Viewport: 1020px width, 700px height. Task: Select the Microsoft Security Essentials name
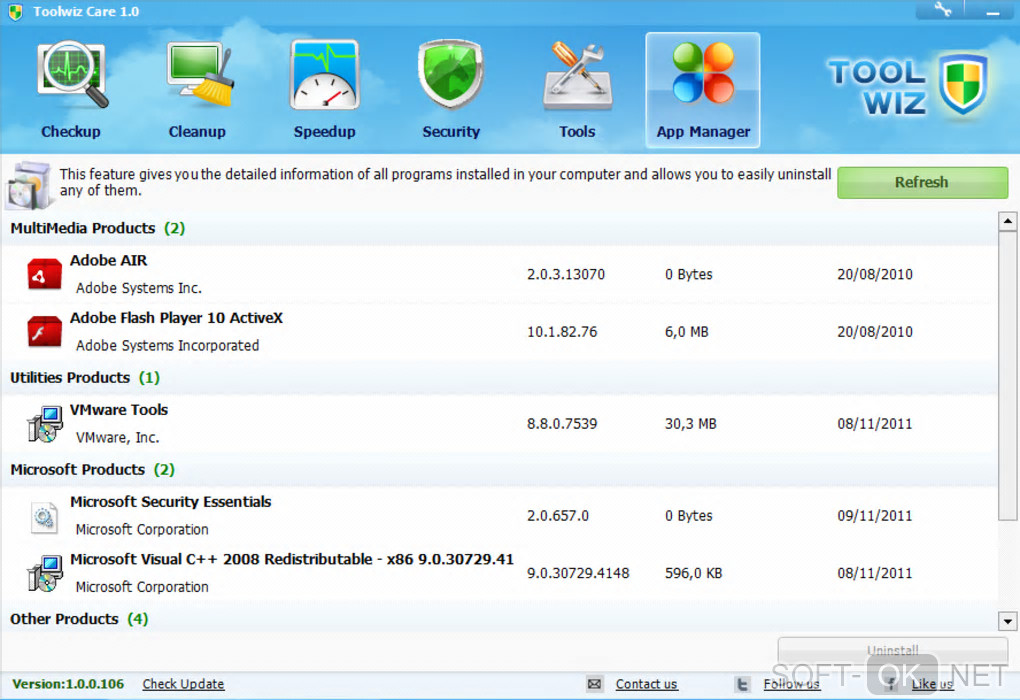[x=170, y=502]
